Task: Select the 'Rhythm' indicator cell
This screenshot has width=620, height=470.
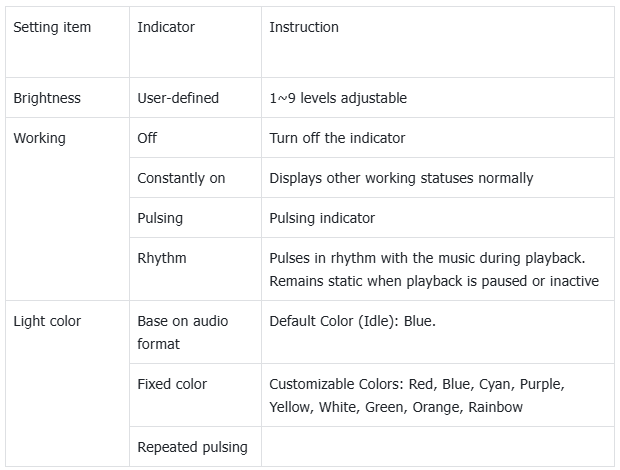Action: point(162,258)
